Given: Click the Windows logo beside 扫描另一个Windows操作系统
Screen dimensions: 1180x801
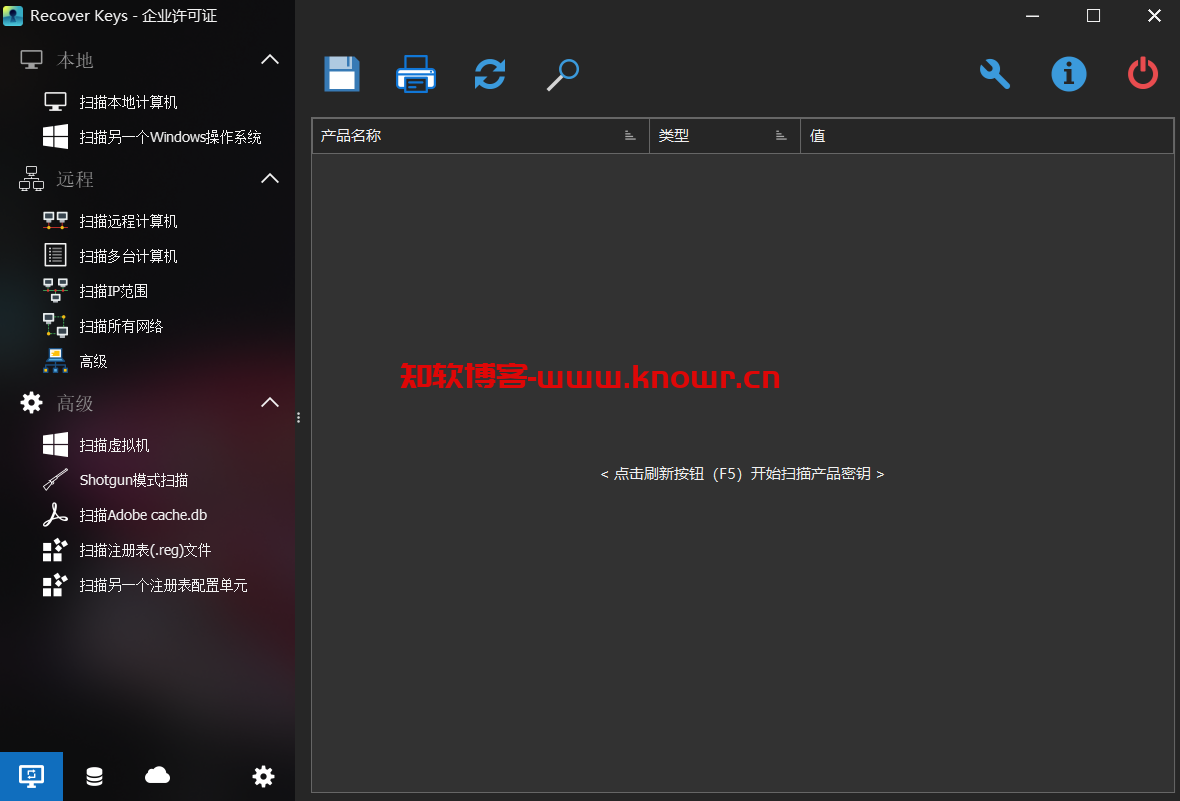Looking at the screenshot, I should click(56, 136).
